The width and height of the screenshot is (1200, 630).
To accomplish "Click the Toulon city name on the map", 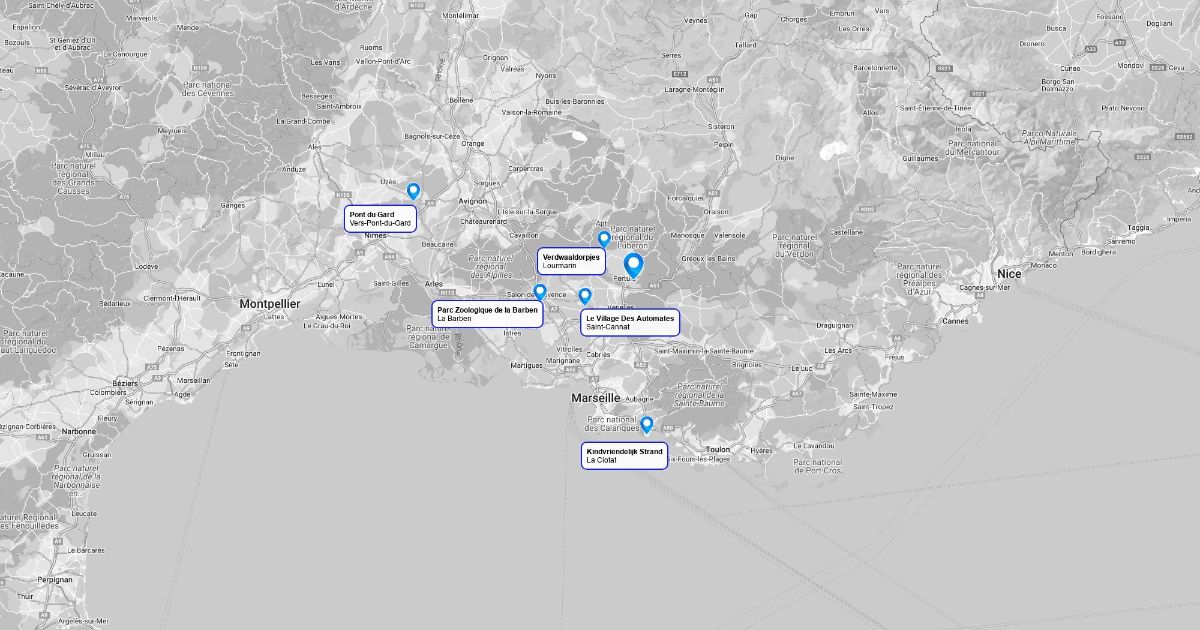I will pyautogui.click(x=717, y=450).
